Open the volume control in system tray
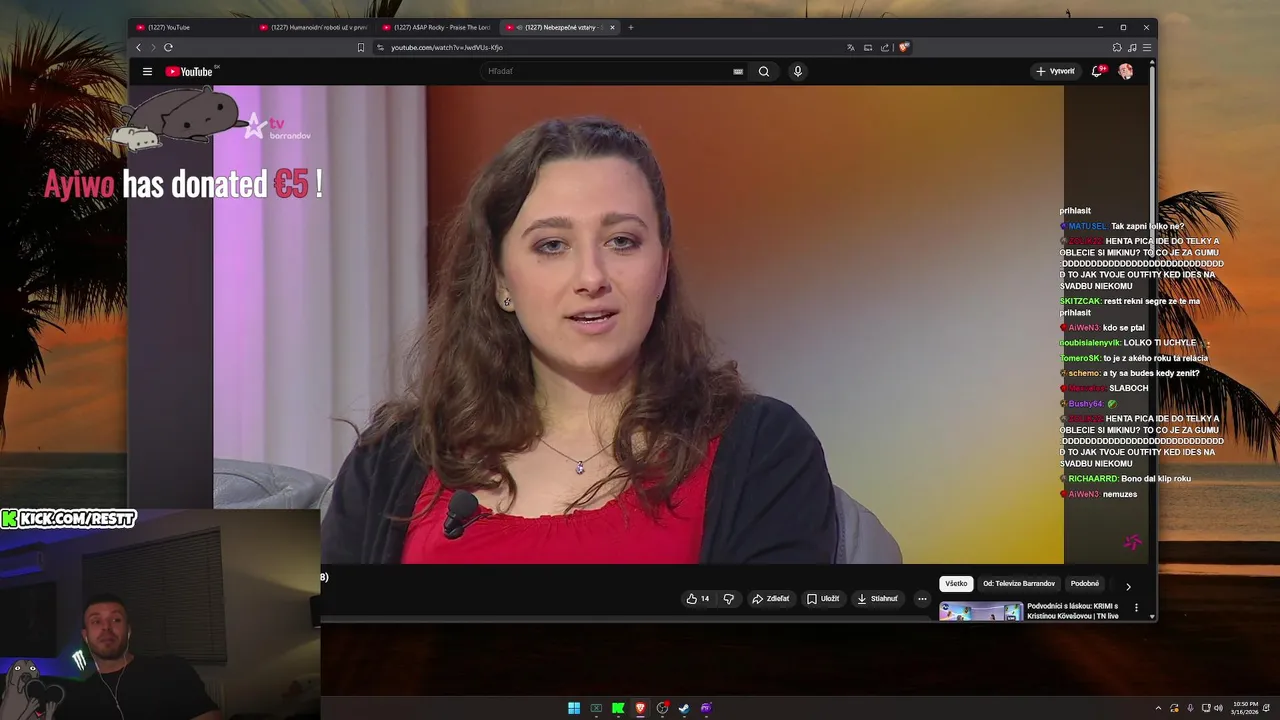The width and height of the screenshot is (1280, 720). pyautogui.click(x=1218, y=708)
